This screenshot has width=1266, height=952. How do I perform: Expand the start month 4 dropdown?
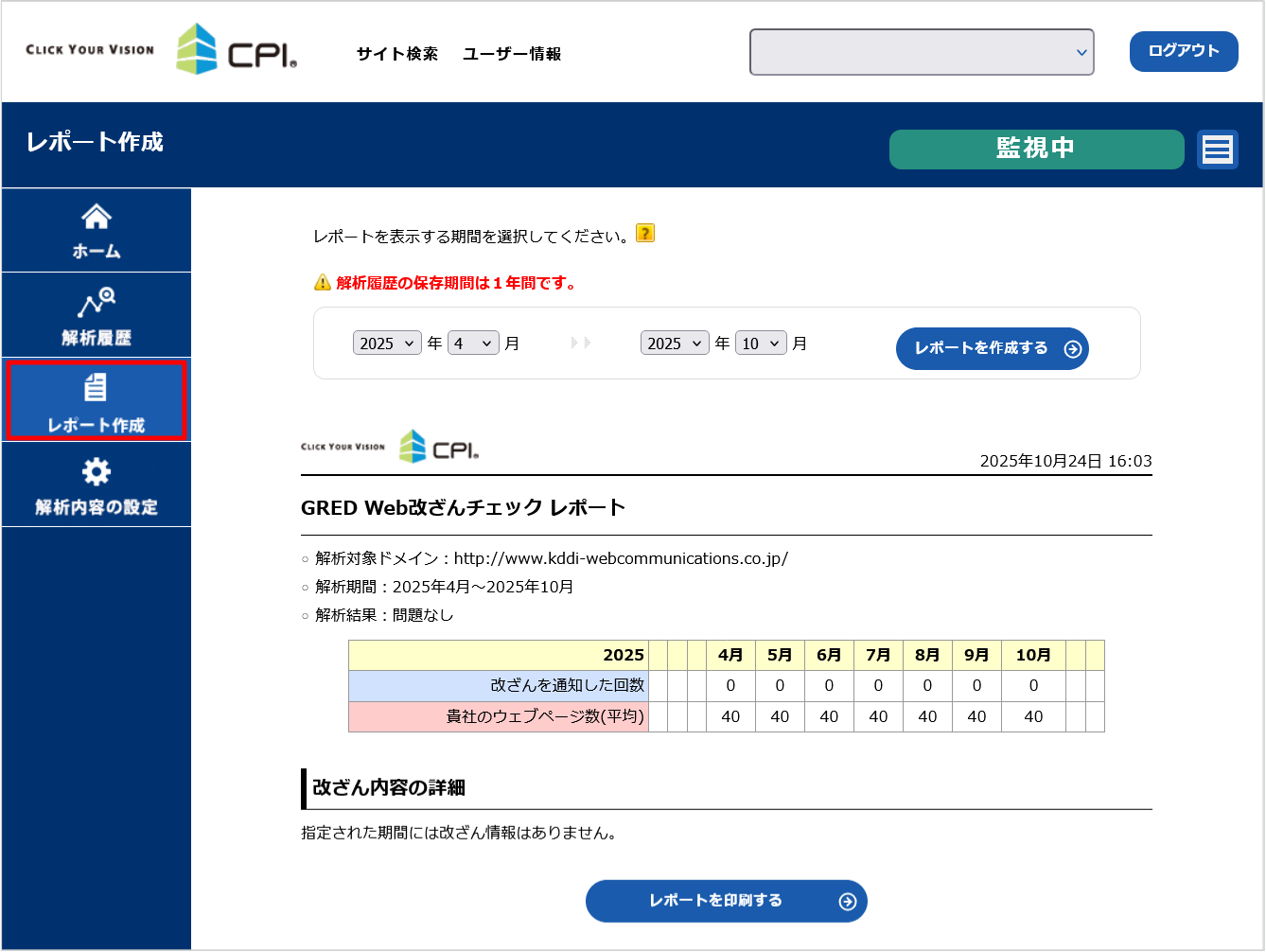click(x=473, y=344)
